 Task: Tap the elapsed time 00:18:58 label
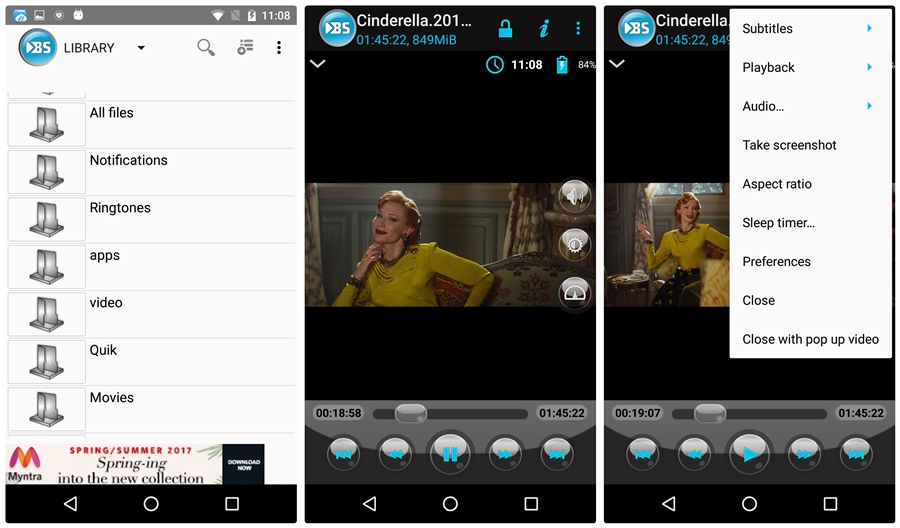339,413
